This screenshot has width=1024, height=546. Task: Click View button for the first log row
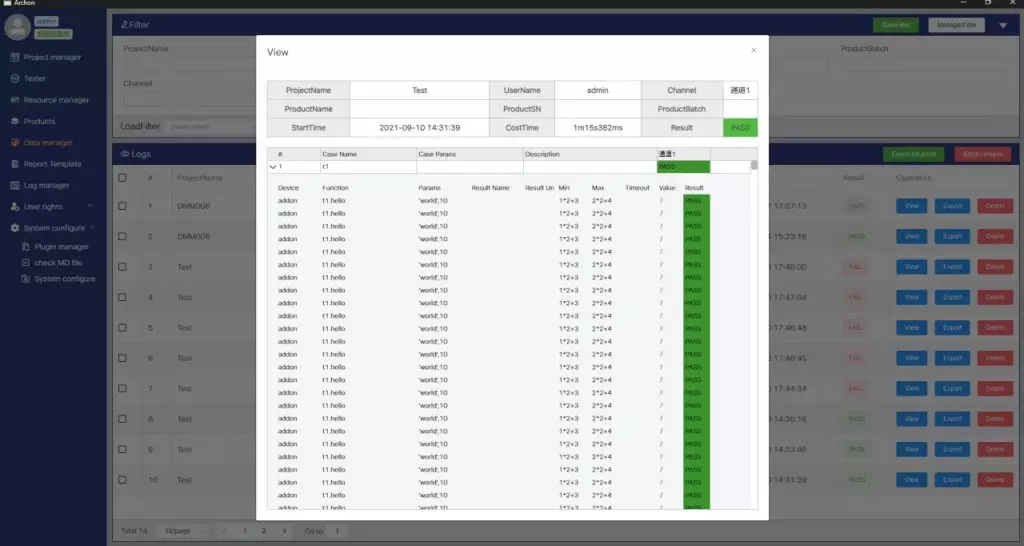[x=911, y=207]
